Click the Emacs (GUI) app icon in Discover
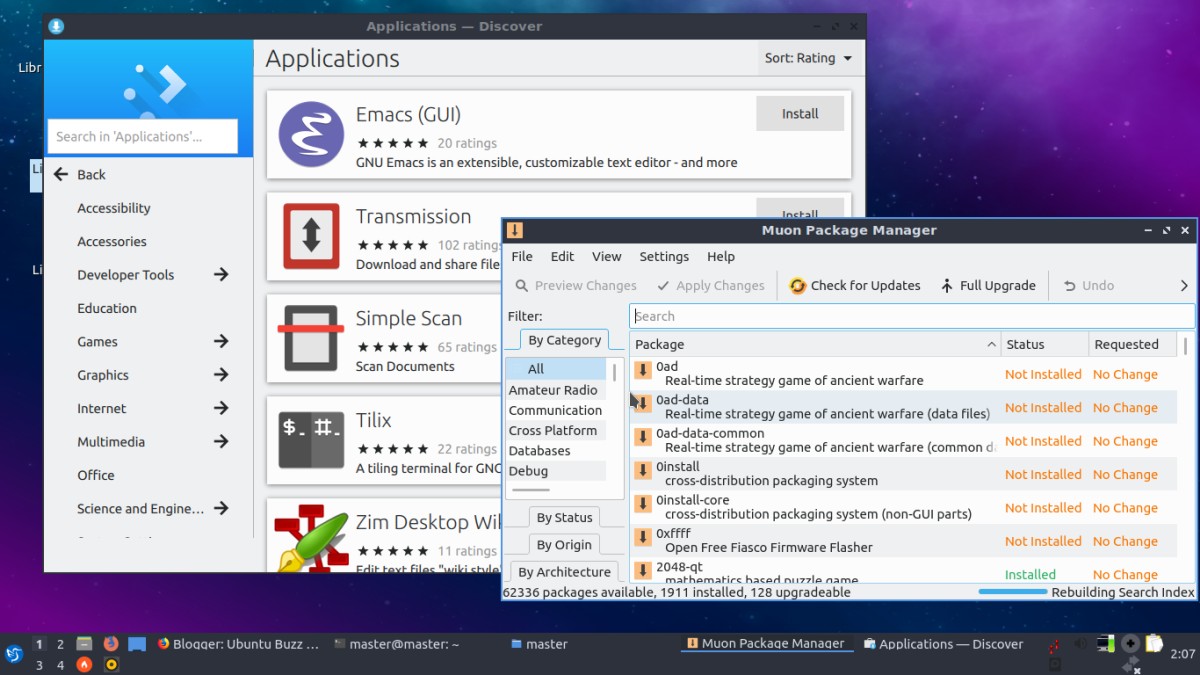This screenshot has width=1200, height=675. pyautogui.click(x=311, y=134)
